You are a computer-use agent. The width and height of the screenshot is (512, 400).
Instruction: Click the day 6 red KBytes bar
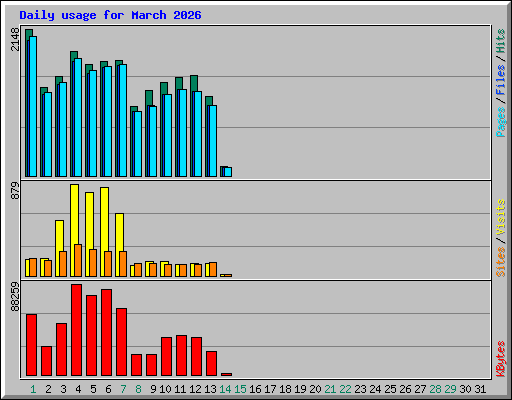click(107, 333)
